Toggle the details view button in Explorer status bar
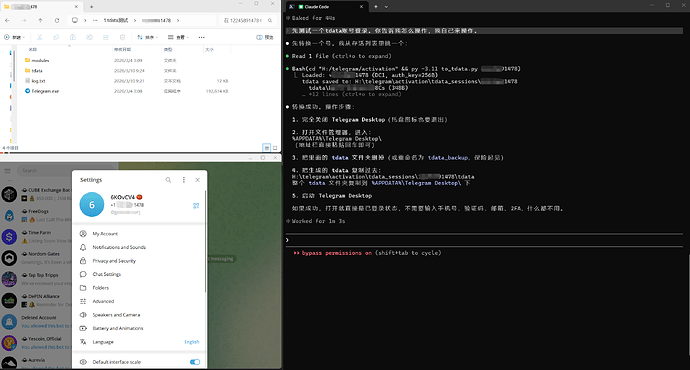690x370 pixels. point(266,147)
